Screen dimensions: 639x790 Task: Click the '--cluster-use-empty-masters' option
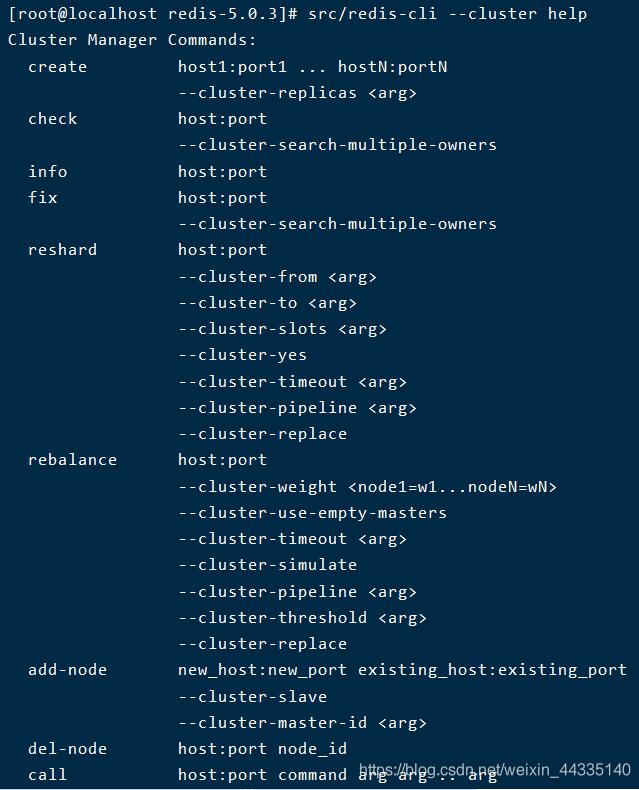tap(312, 513)
